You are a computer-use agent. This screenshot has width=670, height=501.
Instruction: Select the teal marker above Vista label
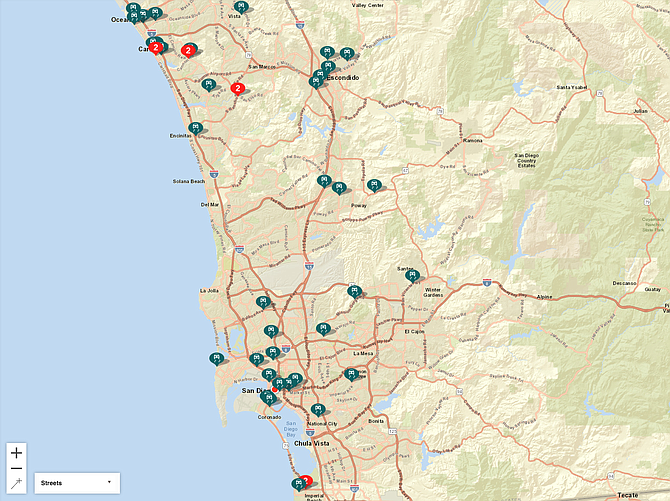click(x=241, y=7)
